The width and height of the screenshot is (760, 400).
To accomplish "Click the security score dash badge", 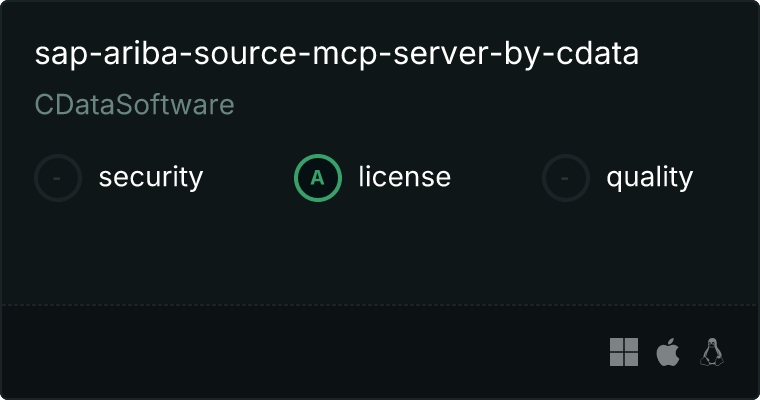I will click(x=58, y=178).
